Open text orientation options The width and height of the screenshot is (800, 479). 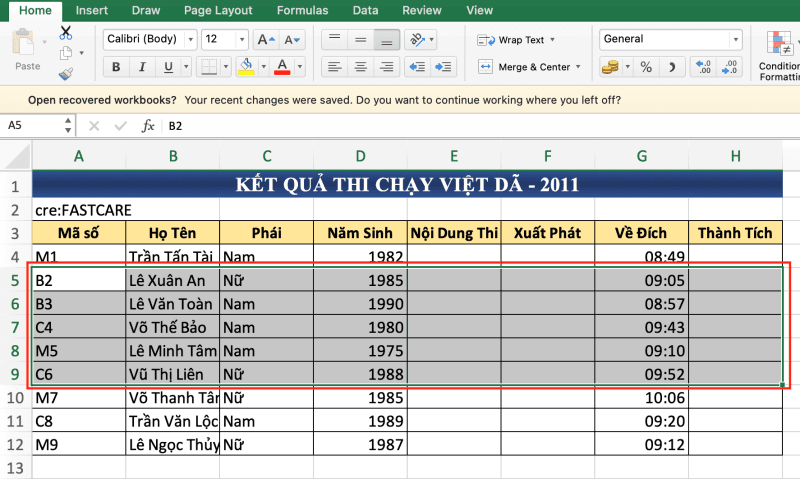(x=420, y=39)
